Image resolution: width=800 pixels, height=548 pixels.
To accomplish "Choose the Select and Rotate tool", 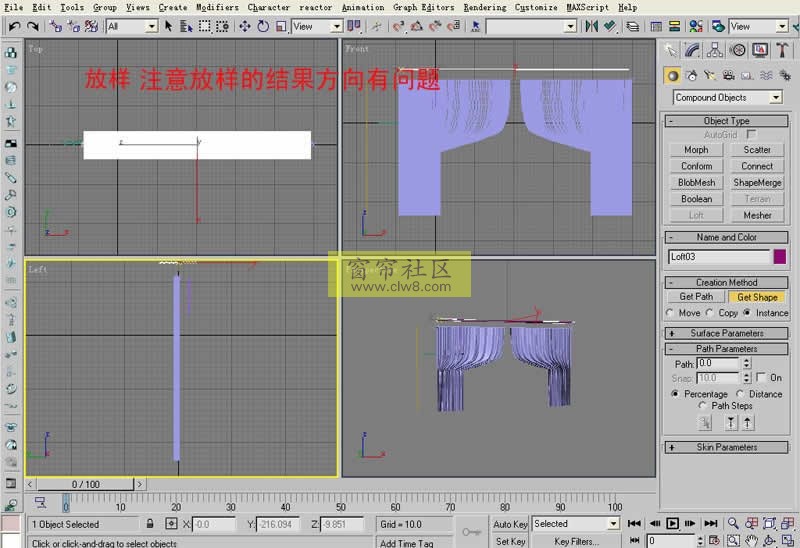I will (x=263, y=26).
